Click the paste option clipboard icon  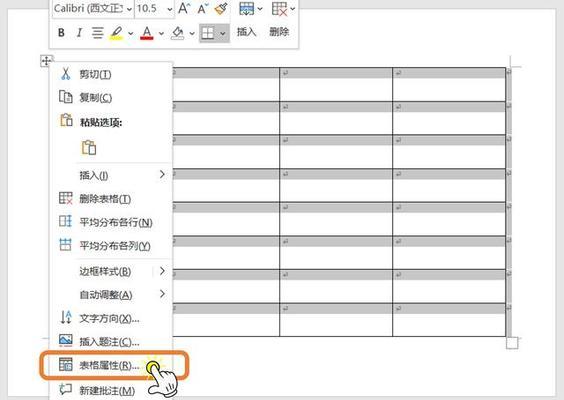pos(89,147)
